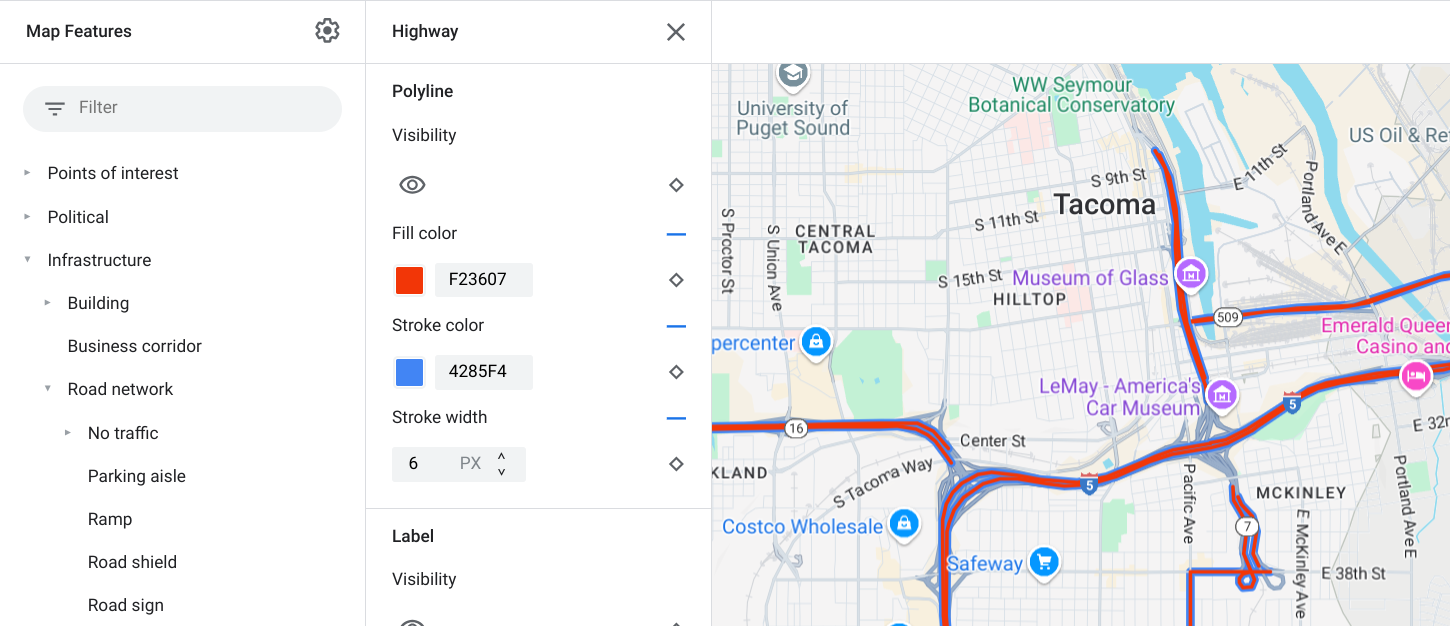1450x626 pixels.
Task: Click diamond icon beside Fill color F23607
Action: [x=676, y=280]
